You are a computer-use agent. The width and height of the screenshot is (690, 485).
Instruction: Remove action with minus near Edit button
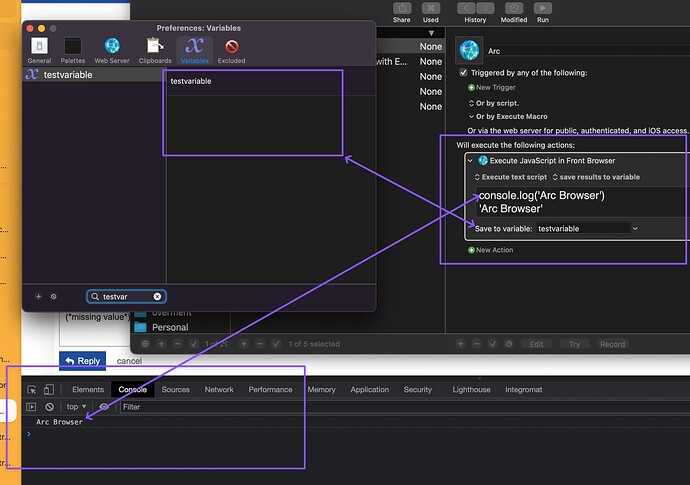[x=477, y=344]
